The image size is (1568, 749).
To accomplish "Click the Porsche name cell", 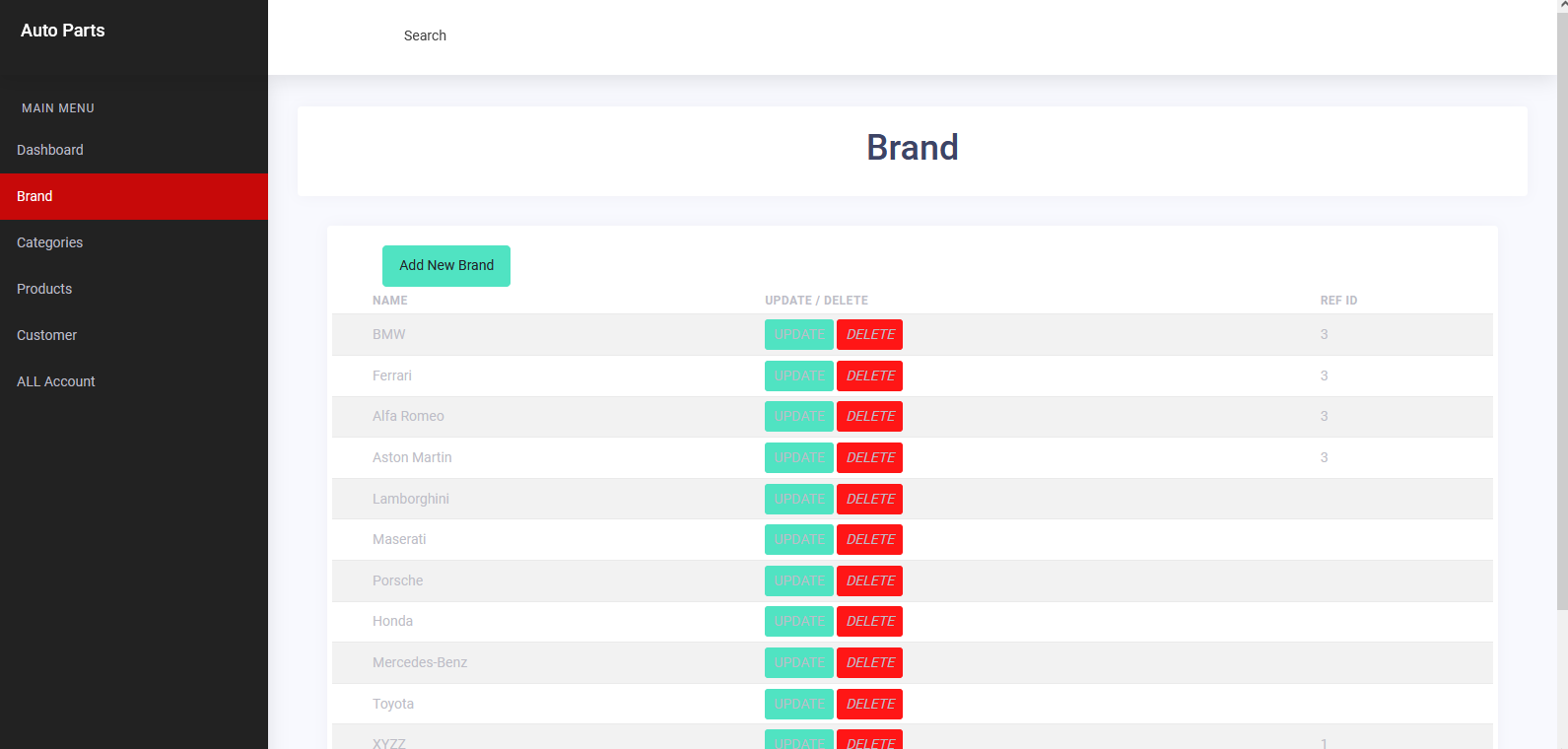I will coord(398,580).
